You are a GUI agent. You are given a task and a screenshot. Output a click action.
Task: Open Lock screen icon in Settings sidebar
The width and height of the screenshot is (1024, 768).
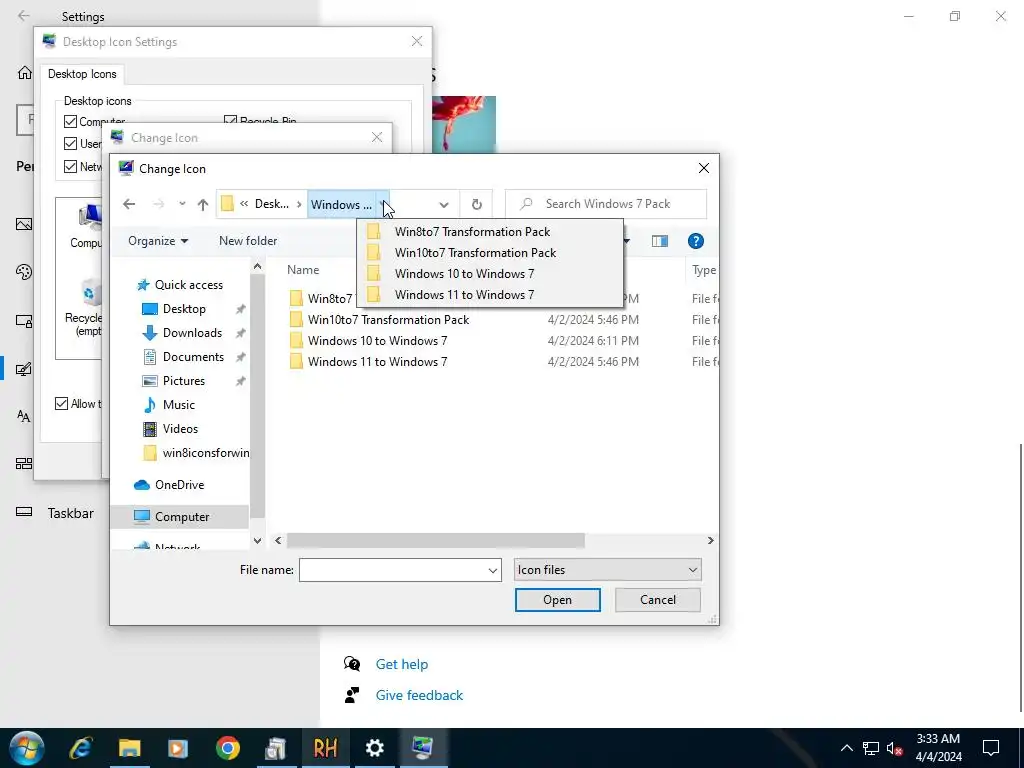pyautogui.click(x=24, y=321)
